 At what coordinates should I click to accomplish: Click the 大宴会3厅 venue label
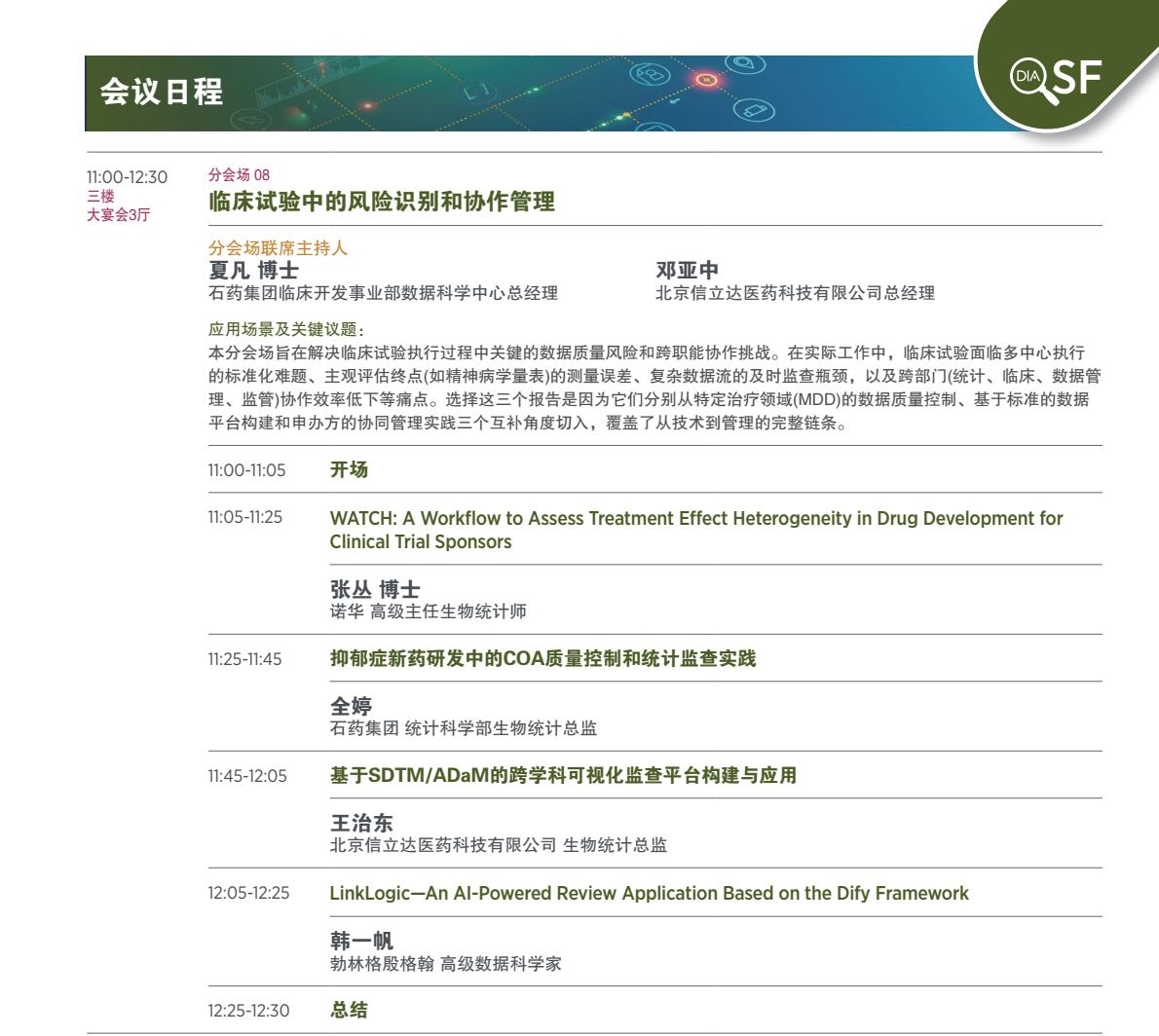point(118,214)
